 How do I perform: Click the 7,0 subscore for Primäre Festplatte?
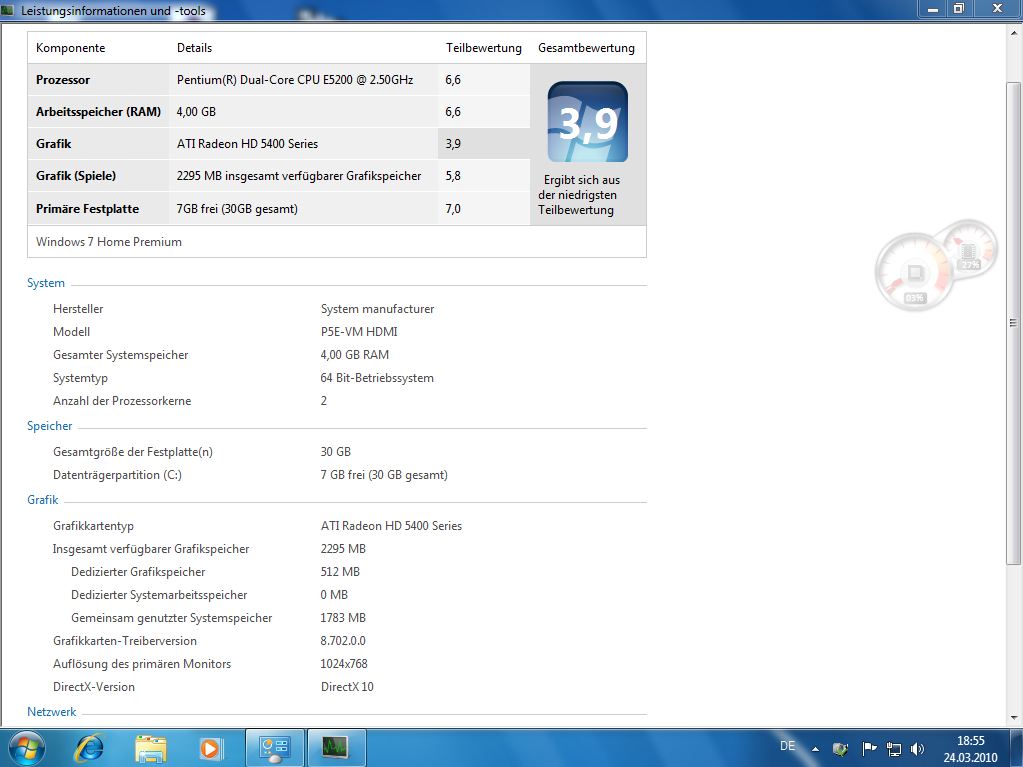click(x=453, y=209)
